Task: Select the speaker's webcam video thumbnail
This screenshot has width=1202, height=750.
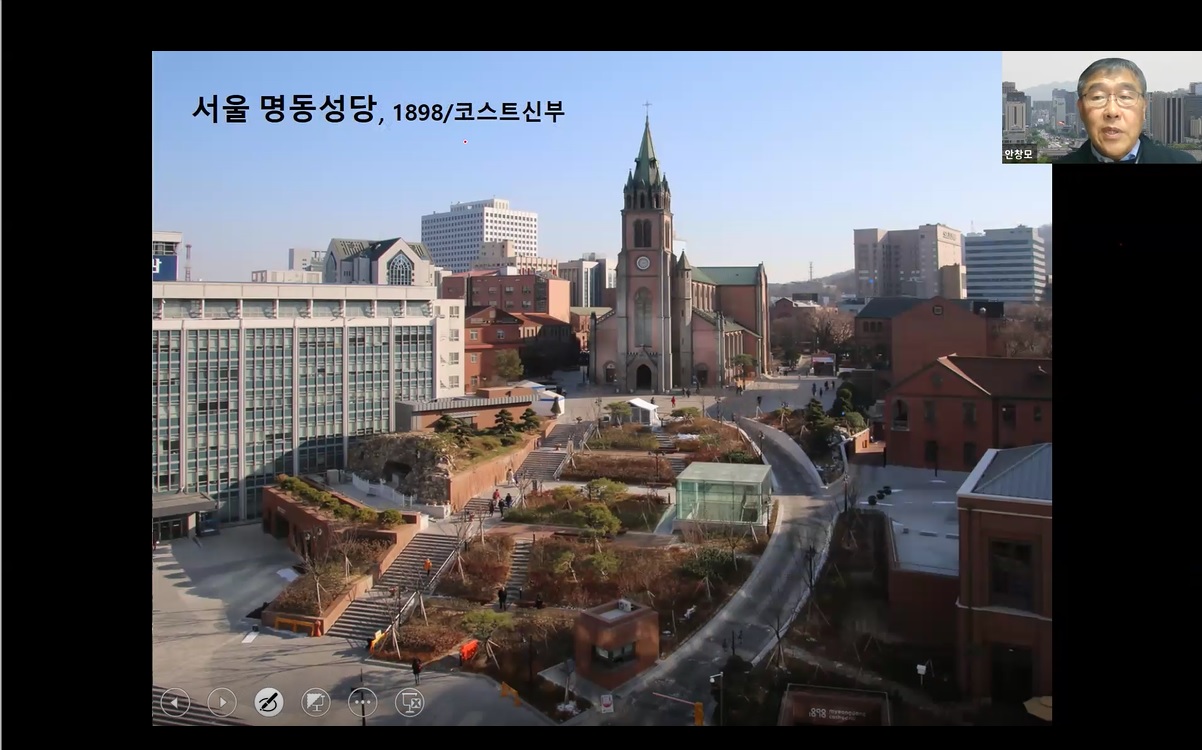Action: (x=1102, y=107)
